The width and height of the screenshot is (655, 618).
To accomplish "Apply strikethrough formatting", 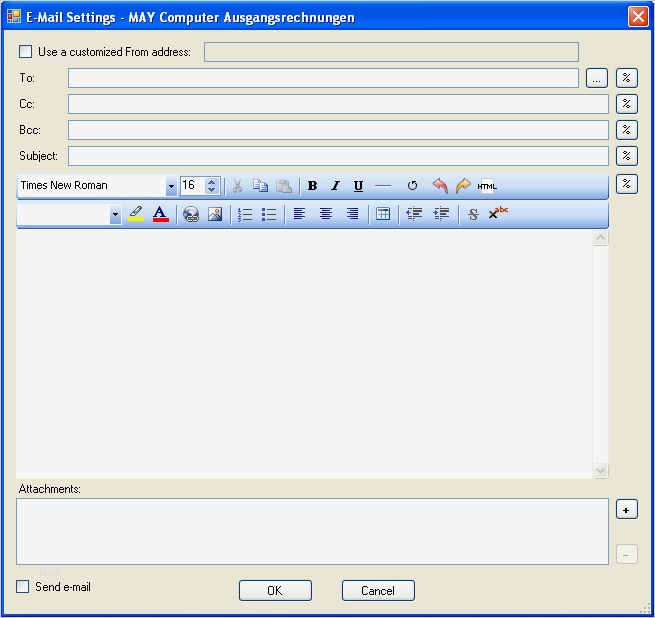I will [473, 214].
